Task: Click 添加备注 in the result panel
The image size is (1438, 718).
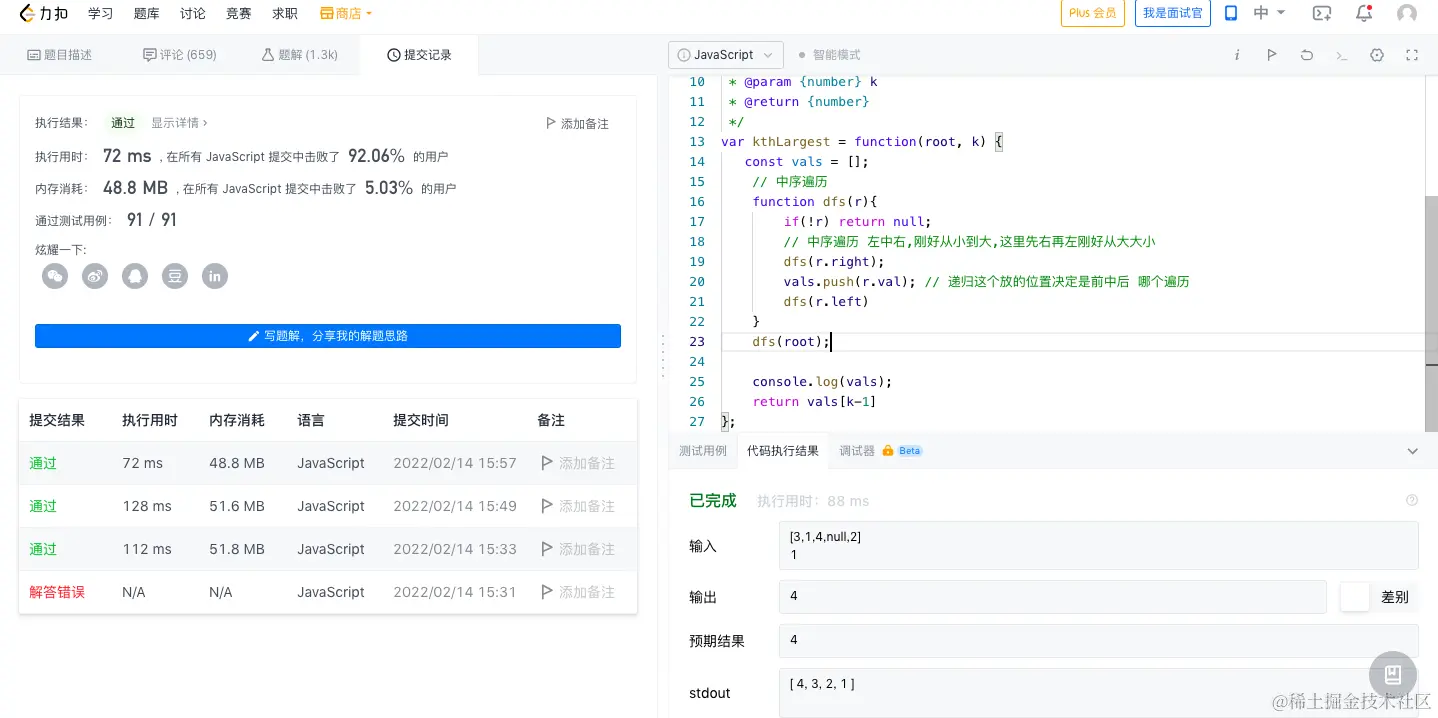Action: [577, 124]
